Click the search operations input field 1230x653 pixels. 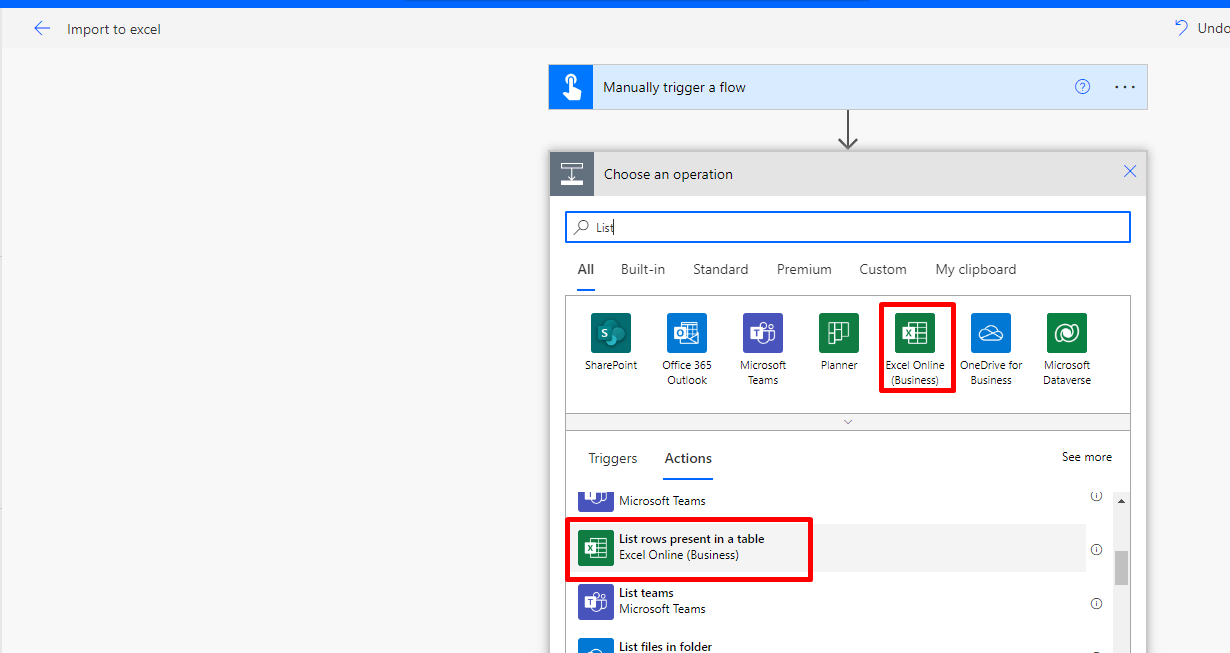point(848,227)
